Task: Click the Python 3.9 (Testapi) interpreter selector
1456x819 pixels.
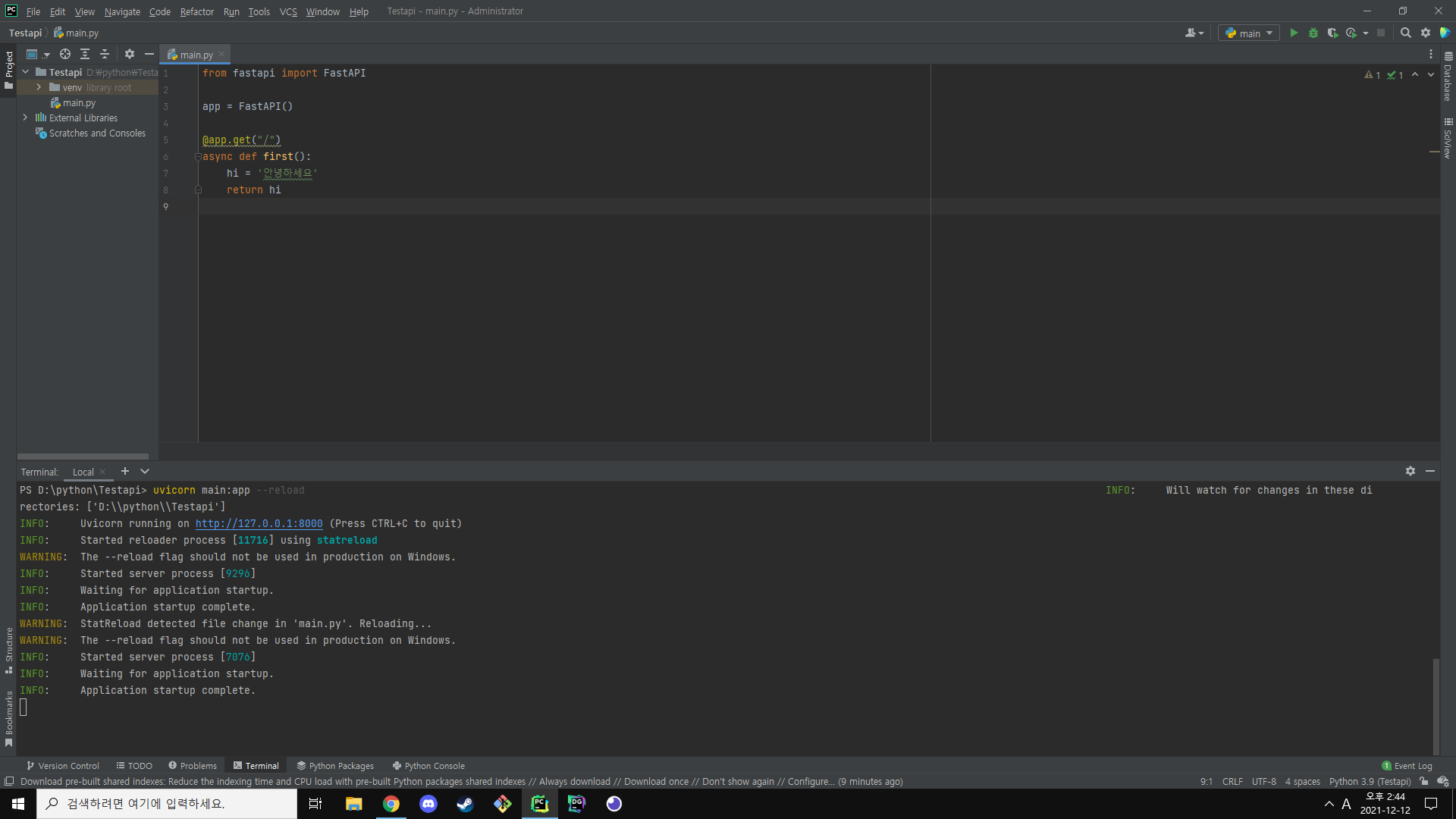Action: pos(1370,781)
